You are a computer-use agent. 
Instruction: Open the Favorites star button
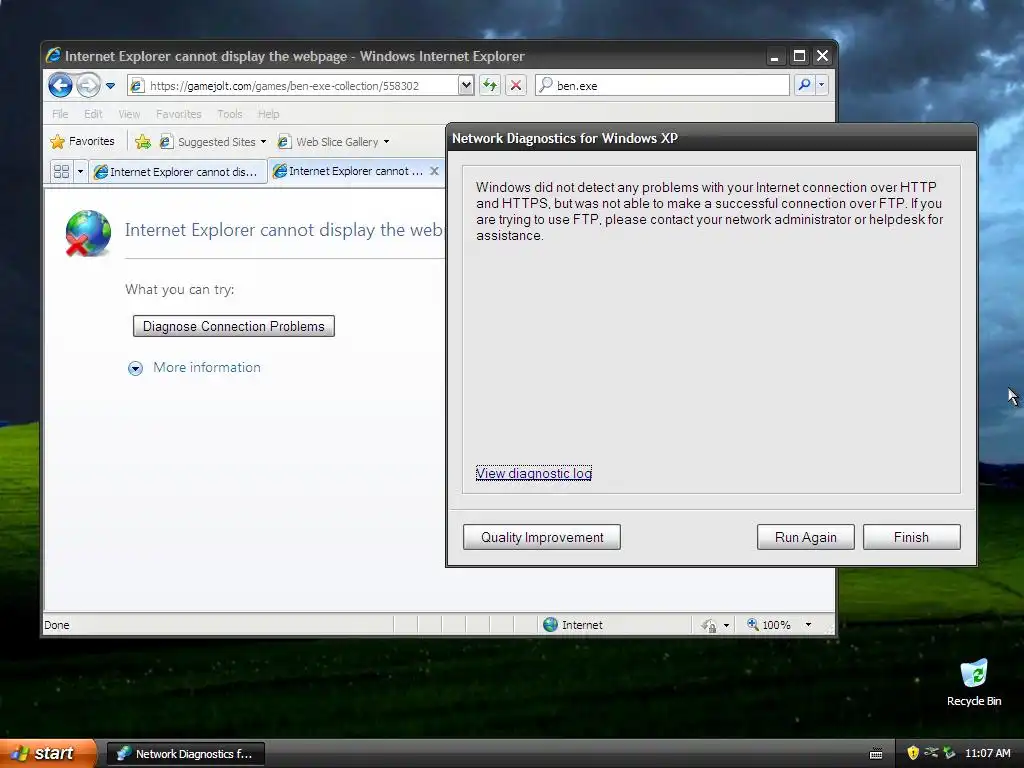click(x=82, y=141)
